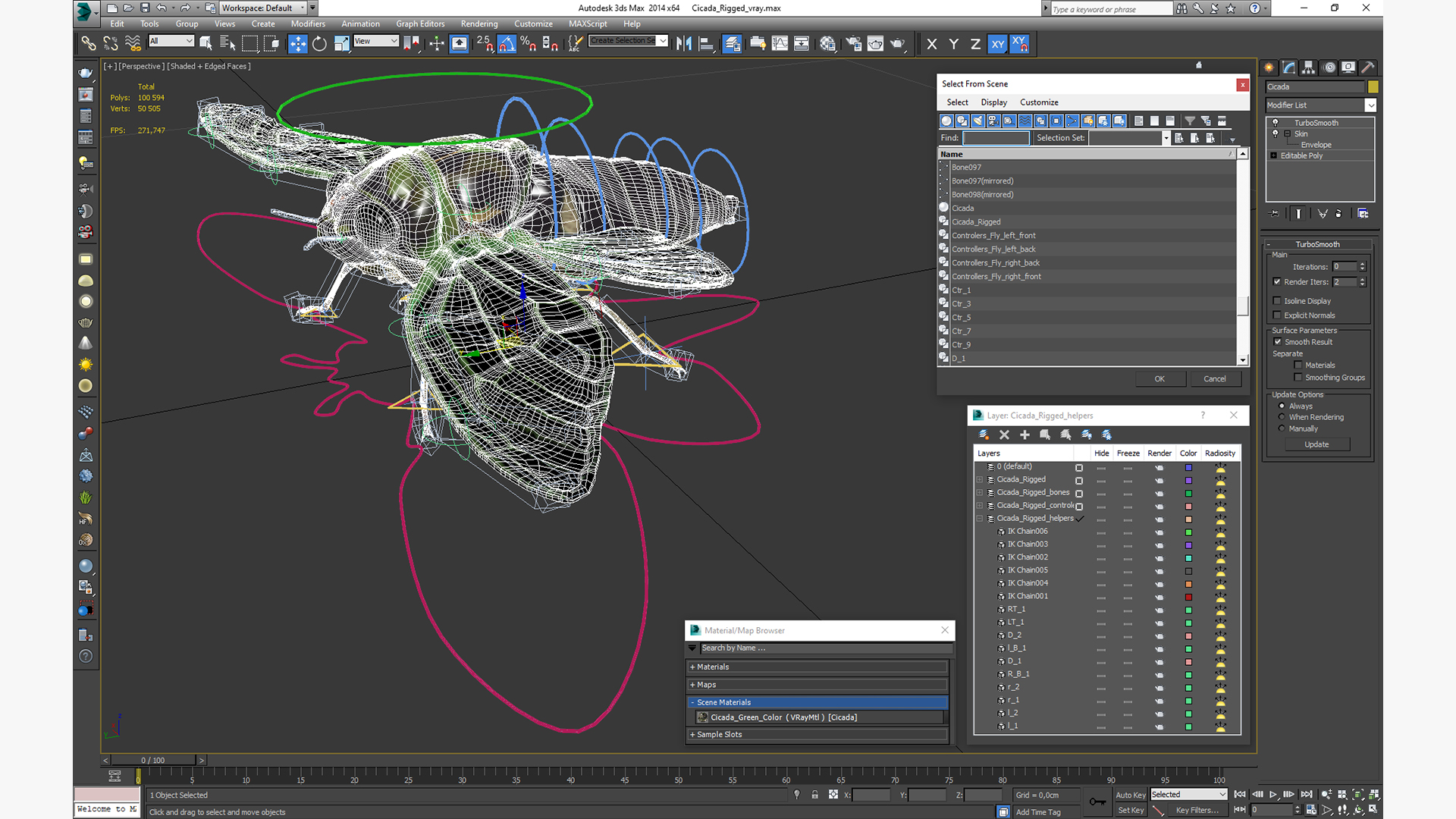Open the MAXScript menu
This screenshot has height=819, width=1456.
(x=588, y=24)
